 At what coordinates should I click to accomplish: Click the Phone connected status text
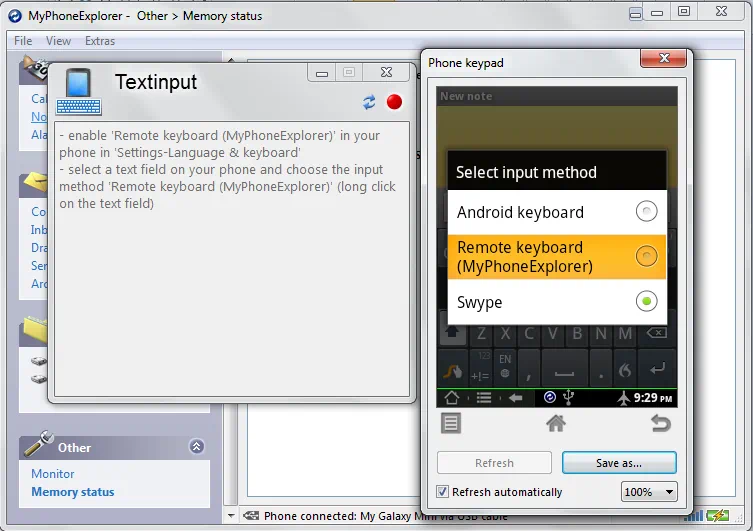click(x=385, y=516)
